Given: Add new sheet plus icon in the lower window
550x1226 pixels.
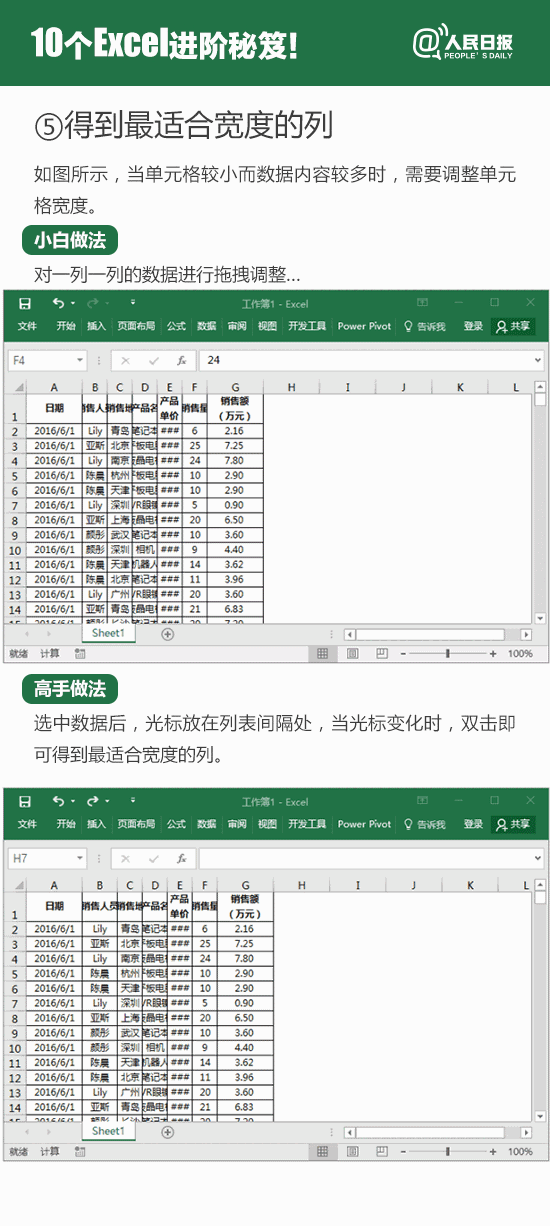Looking at the screenshot, I should (x=167, y=1132).
